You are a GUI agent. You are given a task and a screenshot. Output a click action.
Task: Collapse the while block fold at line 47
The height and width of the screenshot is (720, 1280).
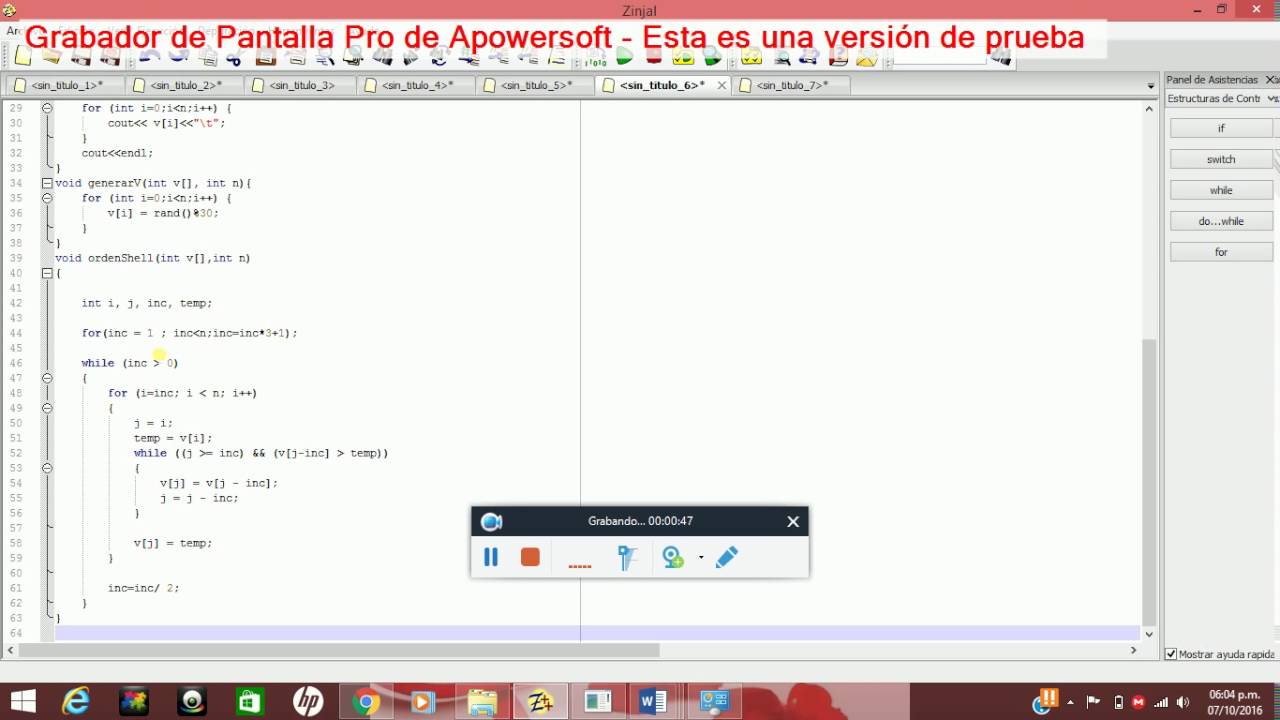tap(47, 378)
